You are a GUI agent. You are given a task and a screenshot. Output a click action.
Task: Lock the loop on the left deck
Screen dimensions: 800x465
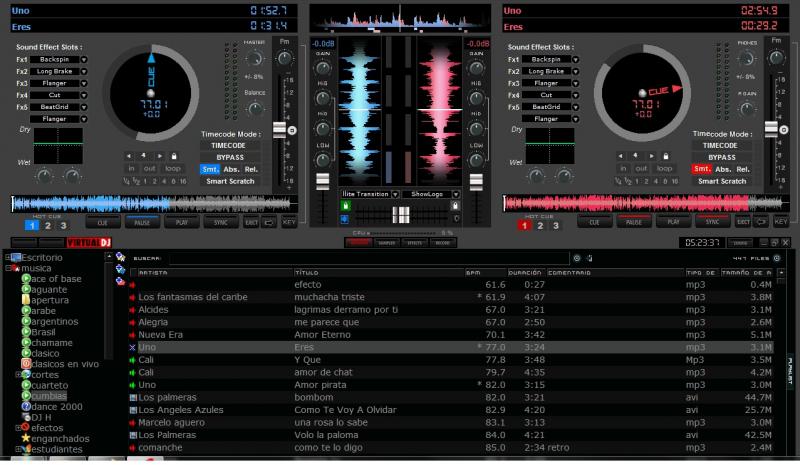point(173,156)
